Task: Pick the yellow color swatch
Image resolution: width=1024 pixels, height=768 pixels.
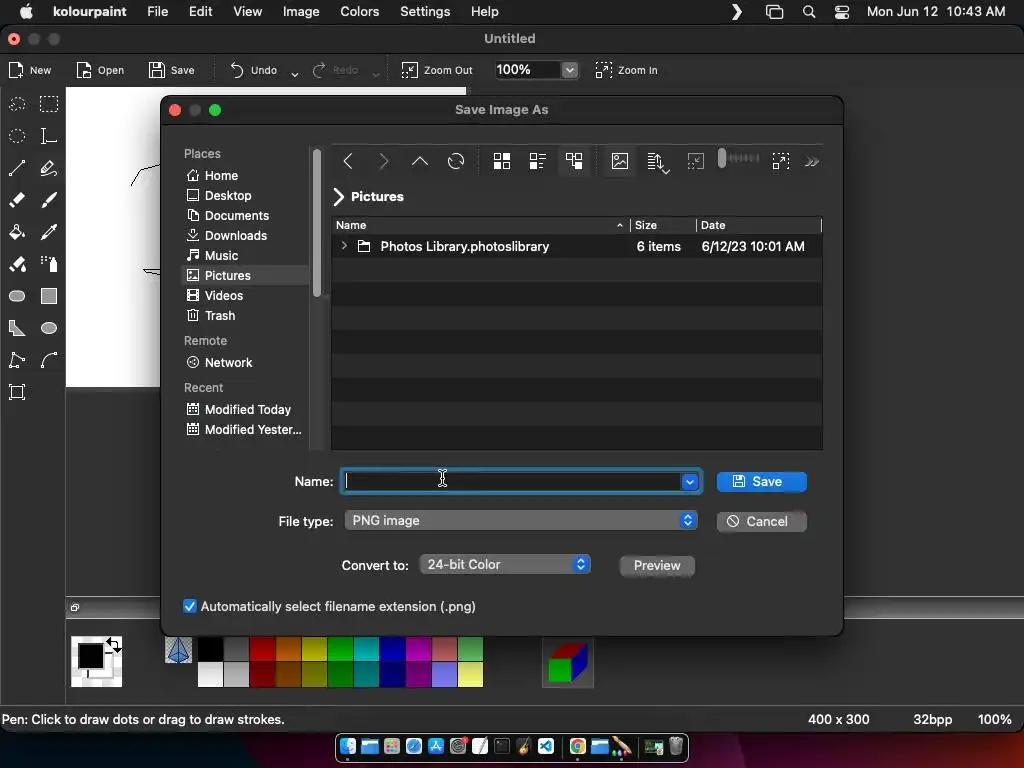Action: click(x=313, y=649)
